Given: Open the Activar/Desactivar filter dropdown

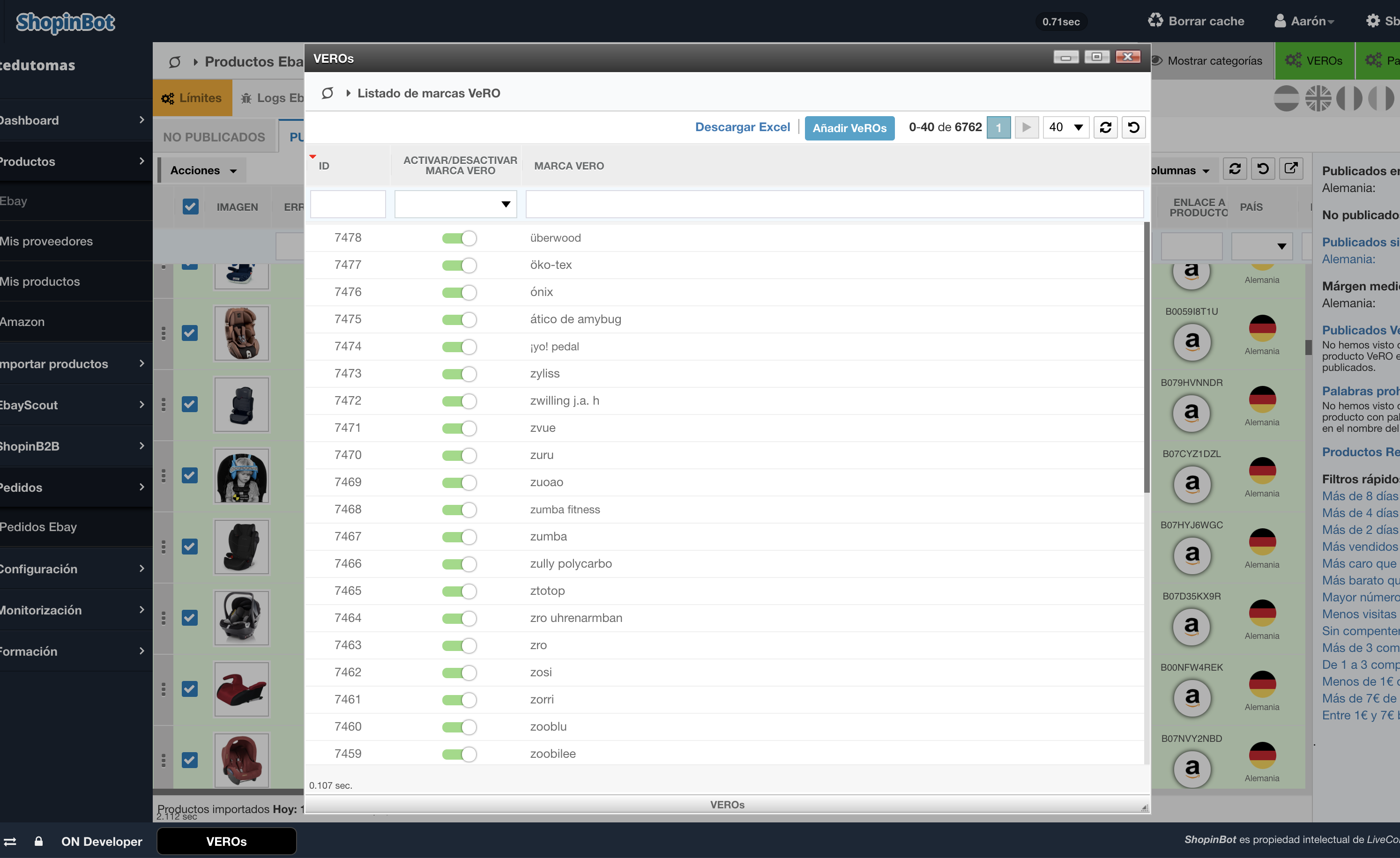Looking at the screenshot, I should (x=456, y=204).
